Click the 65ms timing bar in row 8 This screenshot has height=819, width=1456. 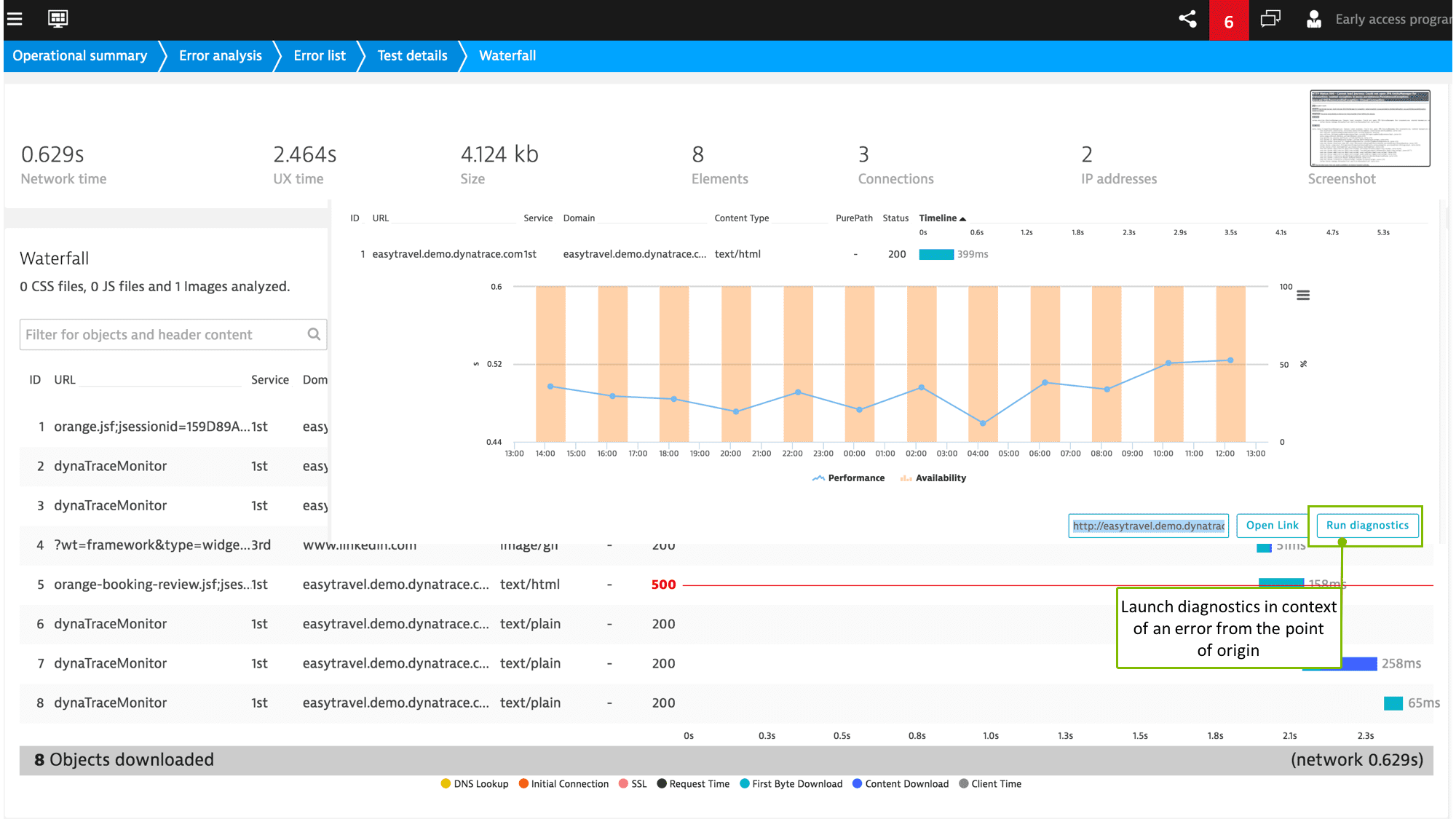[x=1393, y=703]
